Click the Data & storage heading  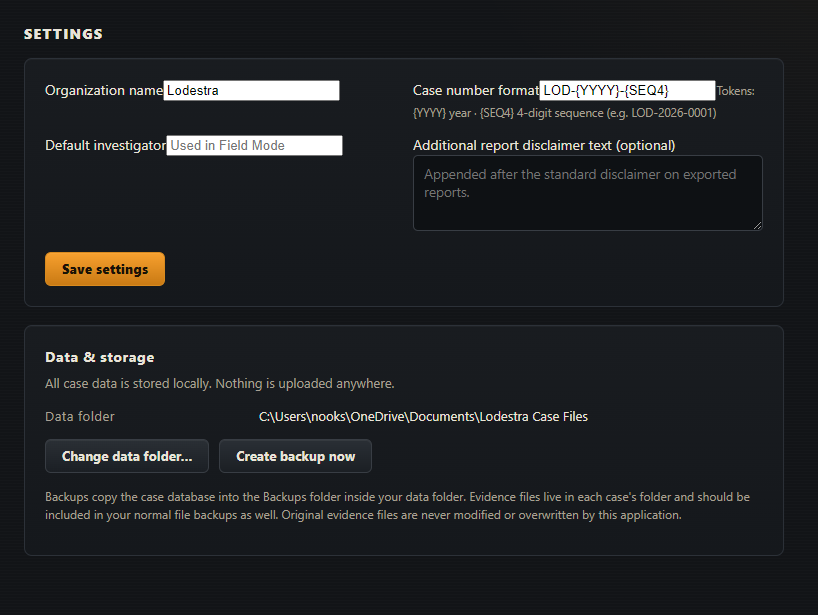[100, 357]
